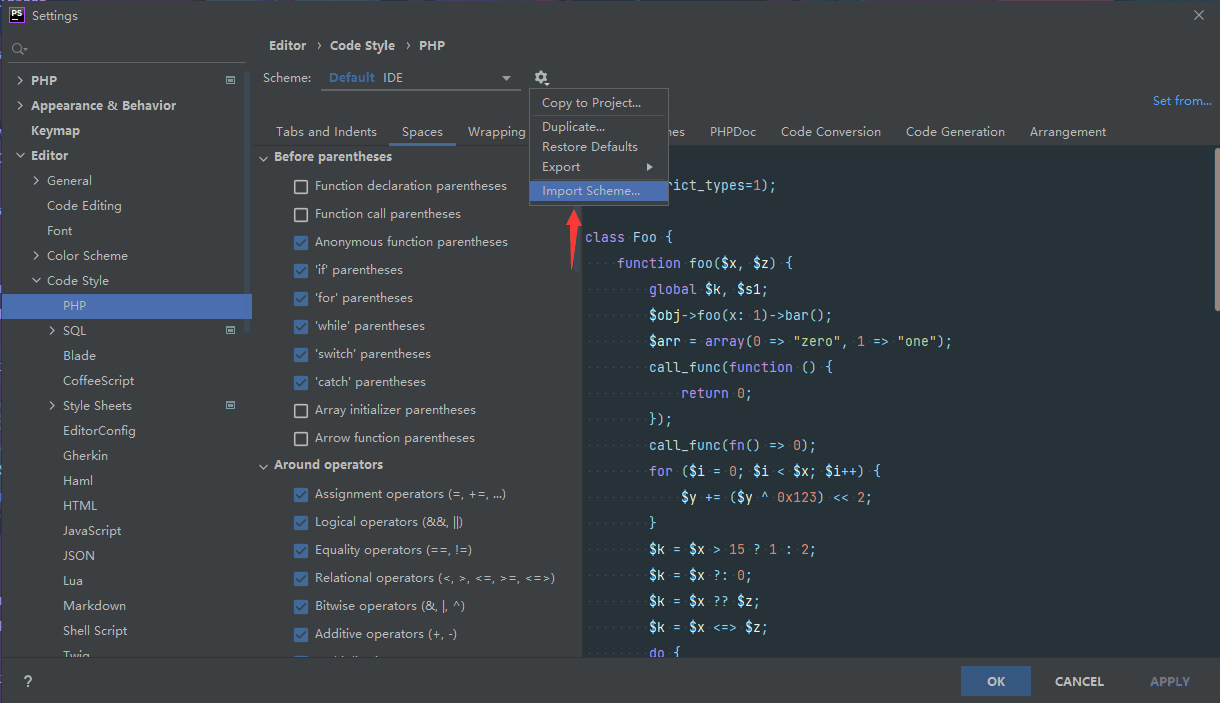Viewport: 1220px width, 703px height.
Task: Expand Appearance & Behavior tree node
Action: 20,105
